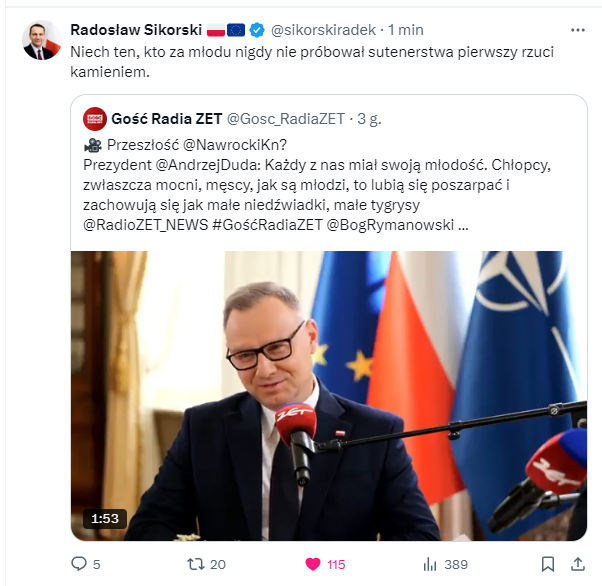Open the 1 min post timestamp
602x586 pixels.
point(405,30)
